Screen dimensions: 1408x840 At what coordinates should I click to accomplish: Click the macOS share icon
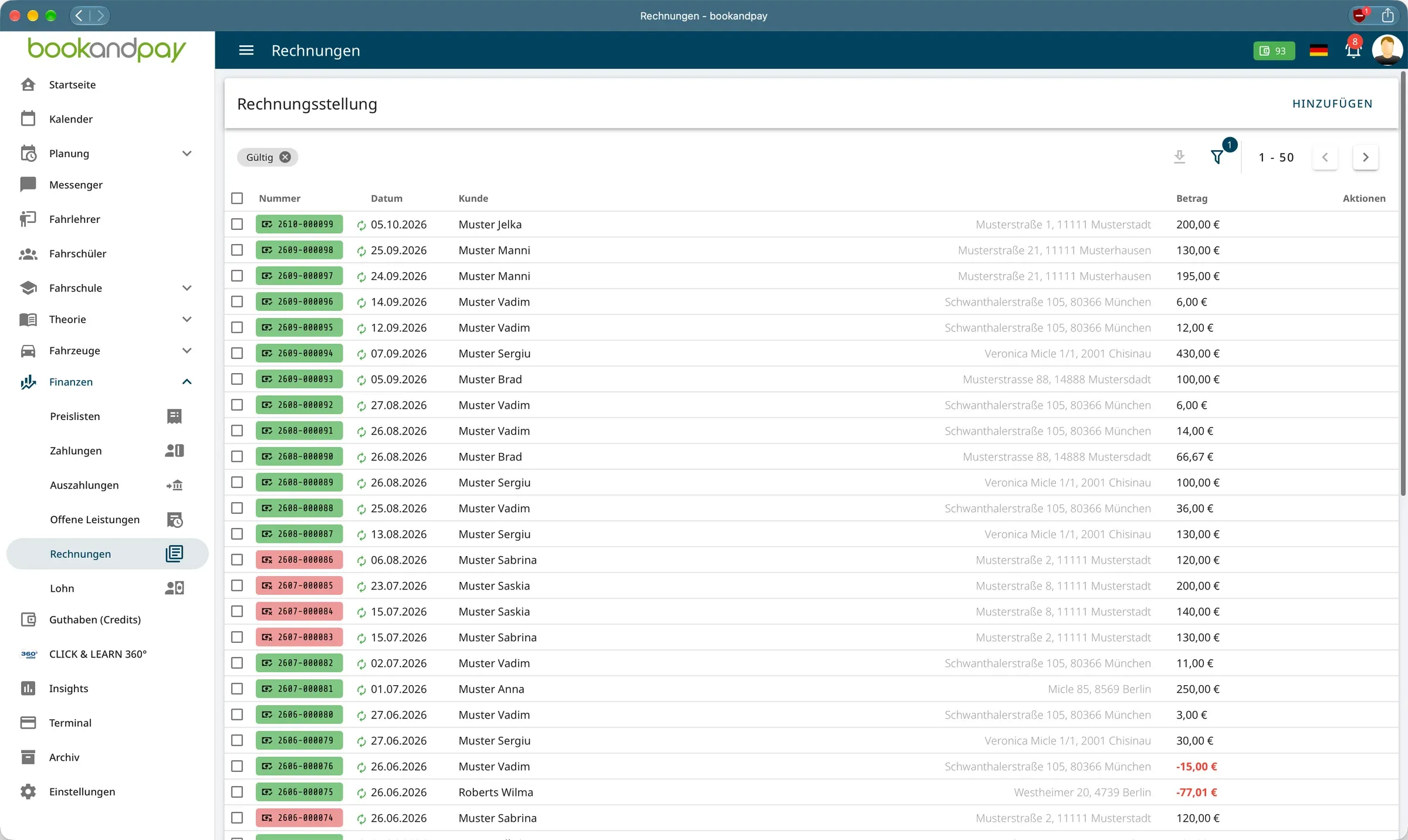[1387, 15]
